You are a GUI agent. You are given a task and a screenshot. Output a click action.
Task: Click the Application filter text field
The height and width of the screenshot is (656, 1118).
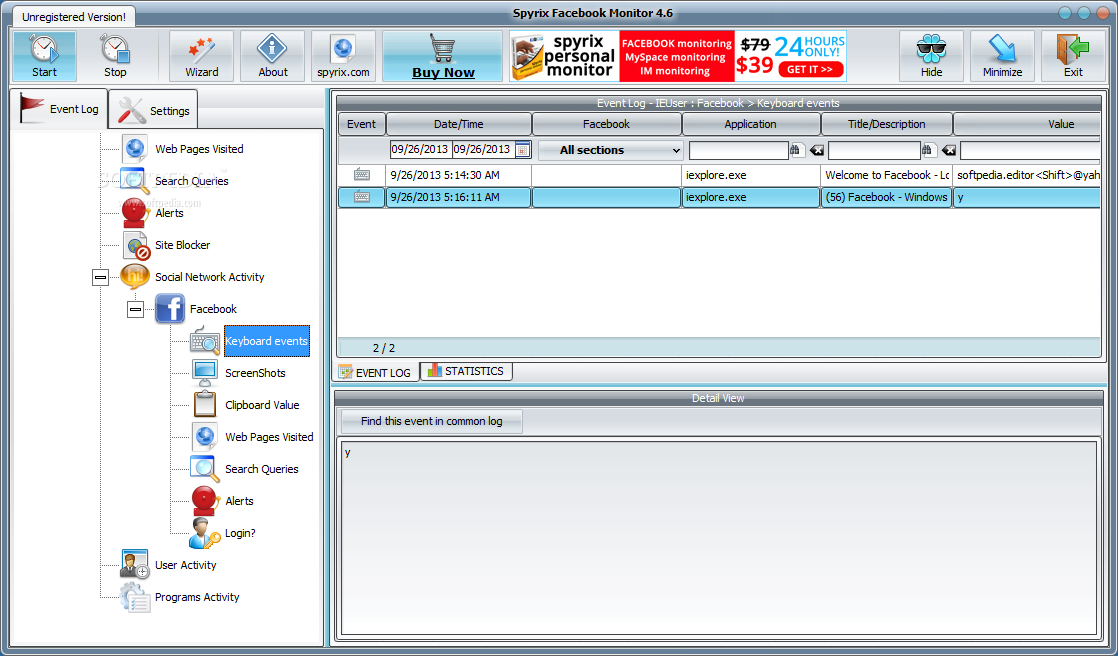point(739,150)
